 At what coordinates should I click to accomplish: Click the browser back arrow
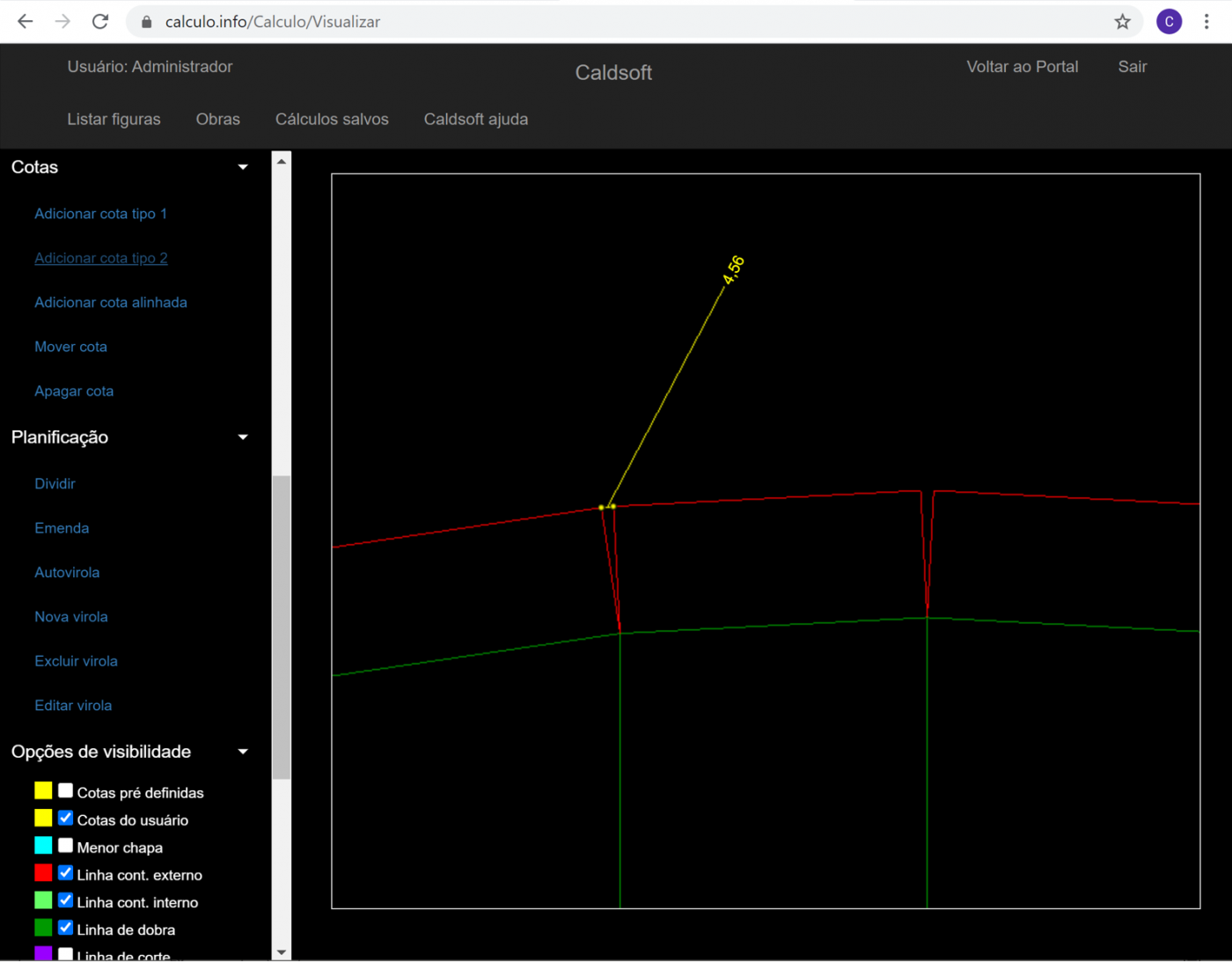[25, 22]
